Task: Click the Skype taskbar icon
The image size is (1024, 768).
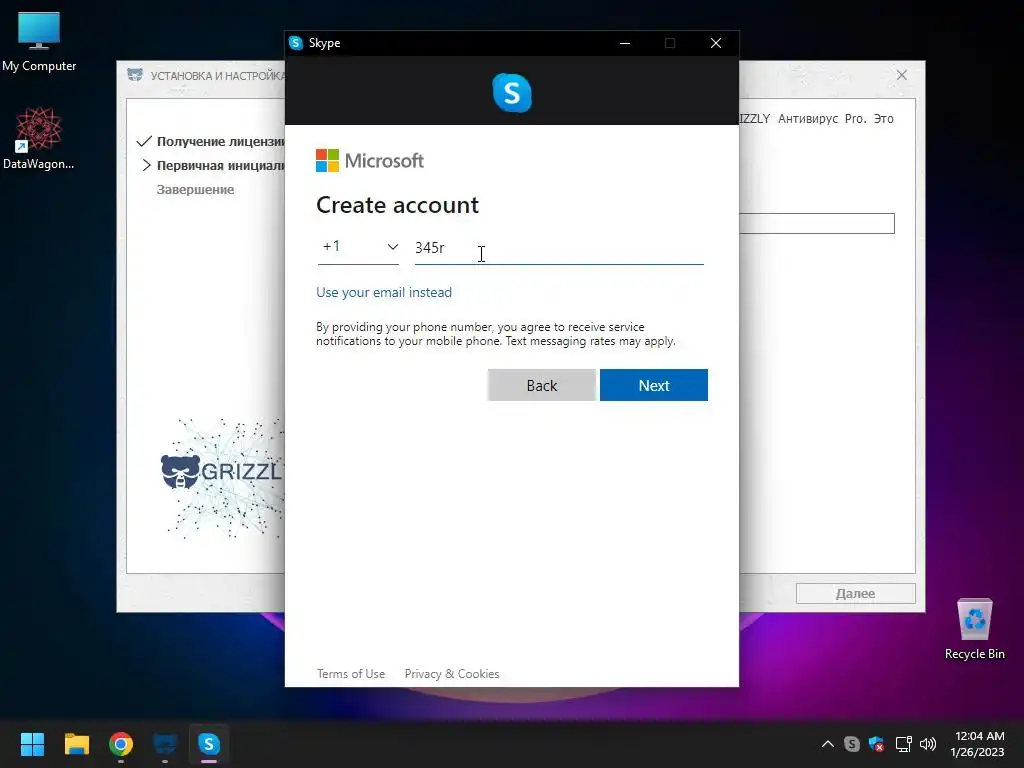Action: (209, 744)
